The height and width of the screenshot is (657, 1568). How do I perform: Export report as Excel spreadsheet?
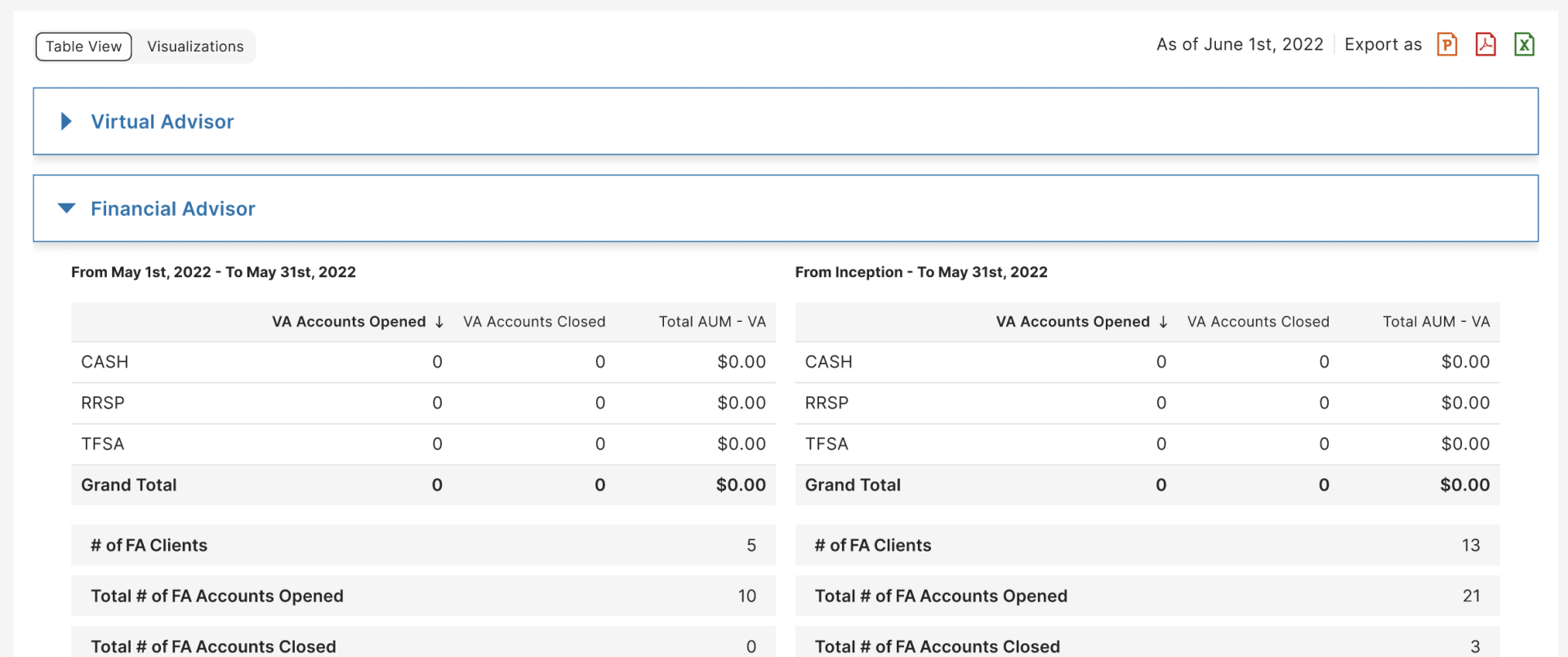[x=1524, y=44]
